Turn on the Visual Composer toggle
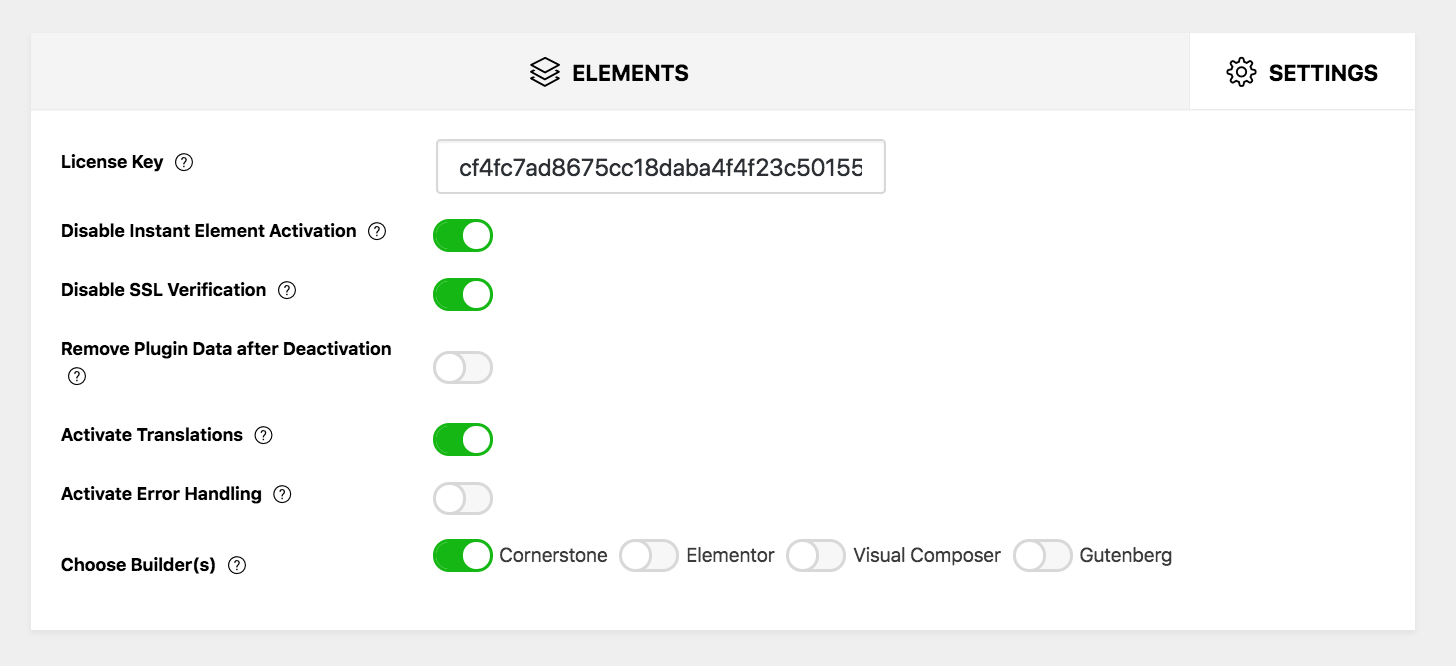The height and width of the screenshot is (666, 1456). tap(816, 555)
